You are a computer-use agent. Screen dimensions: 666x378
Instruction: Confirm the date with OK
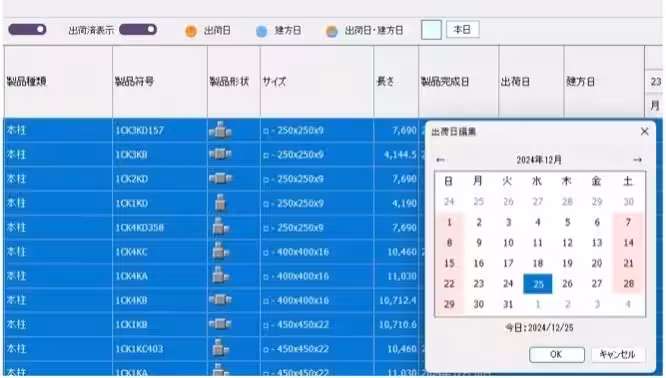click(556, 355)
